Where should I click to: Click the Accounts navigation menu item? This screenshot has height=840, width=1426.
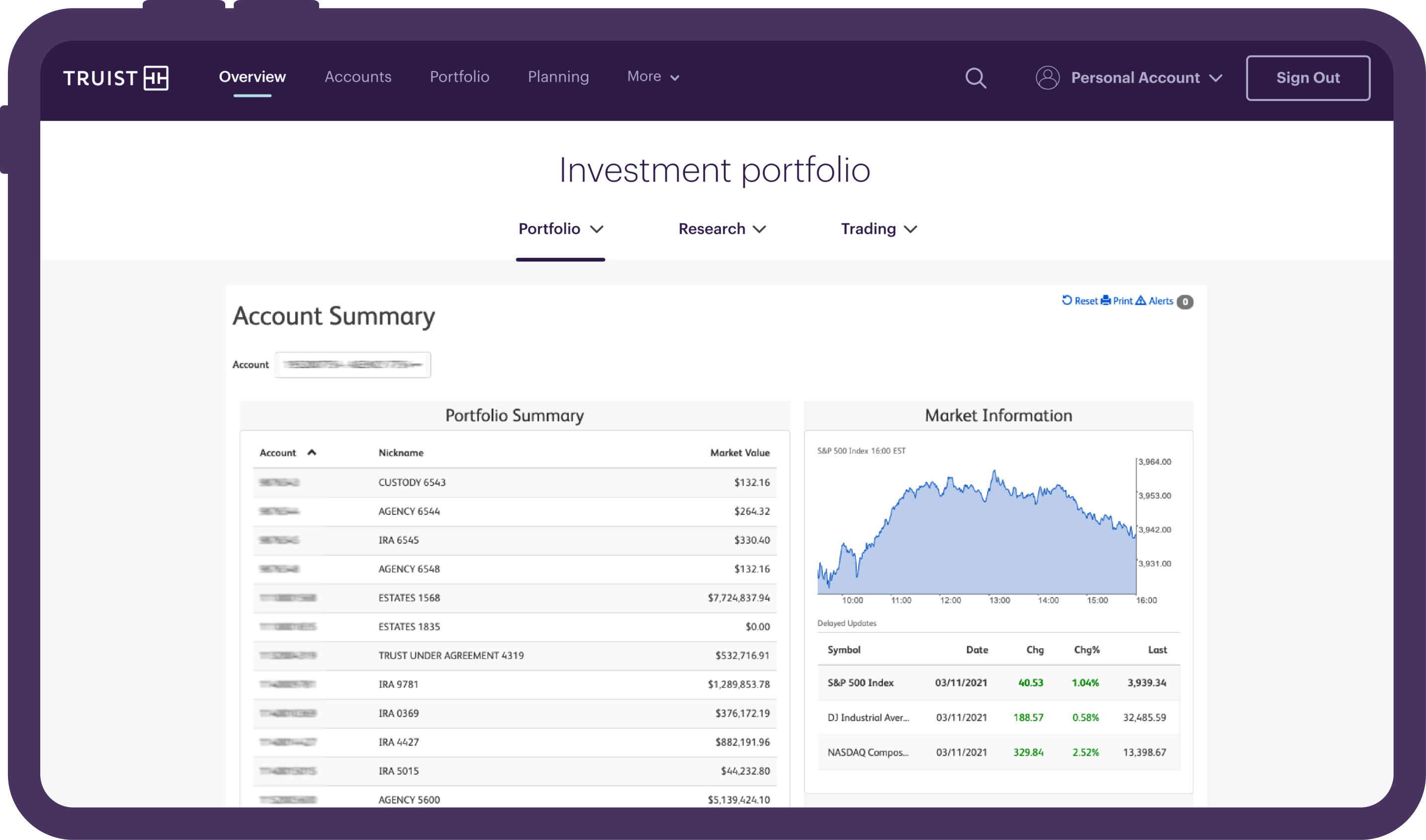tap(358, 76)
